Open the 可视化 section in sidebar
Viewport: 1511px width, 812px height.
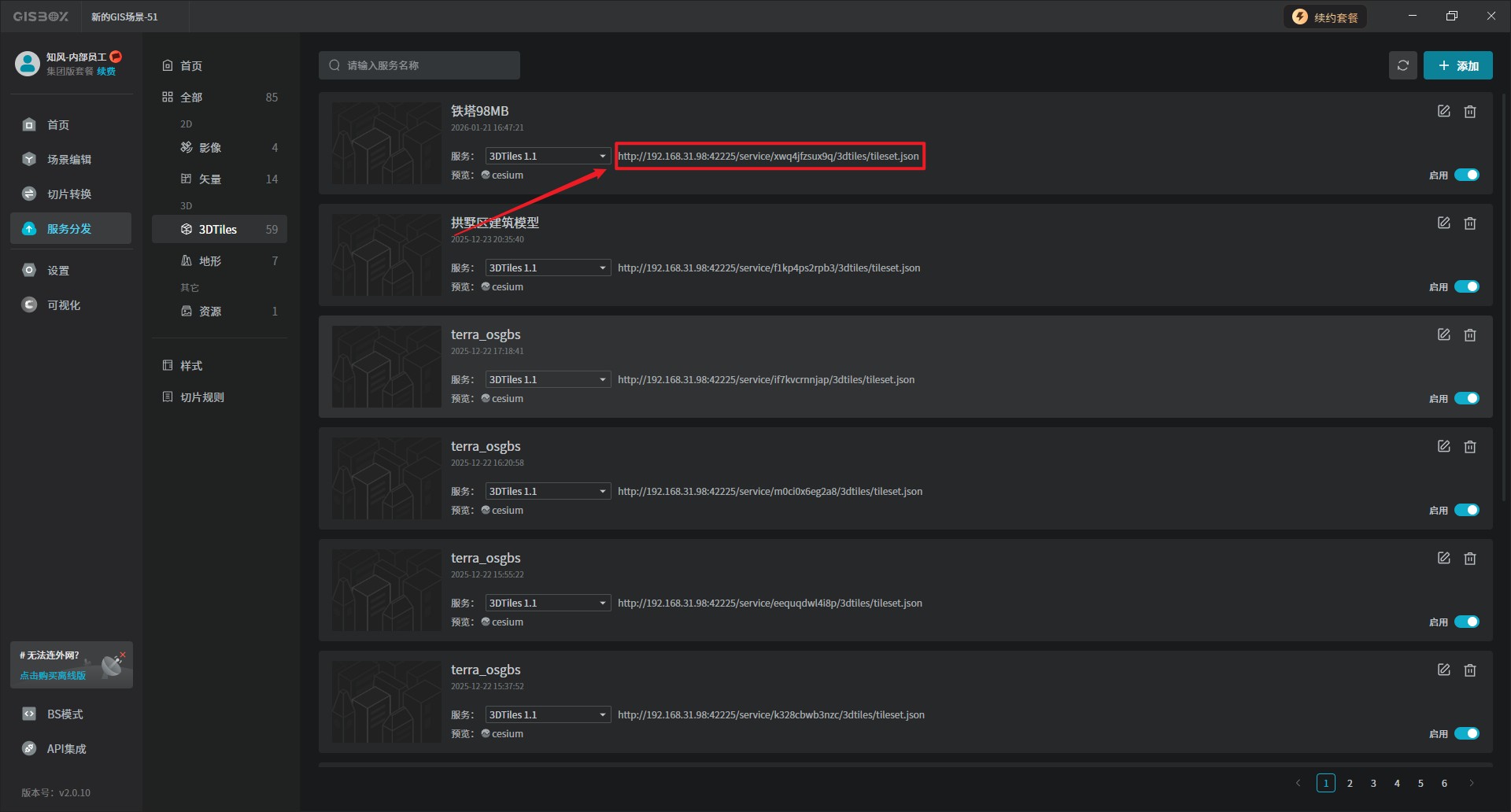pyautogui.click(x=63, y=305)
